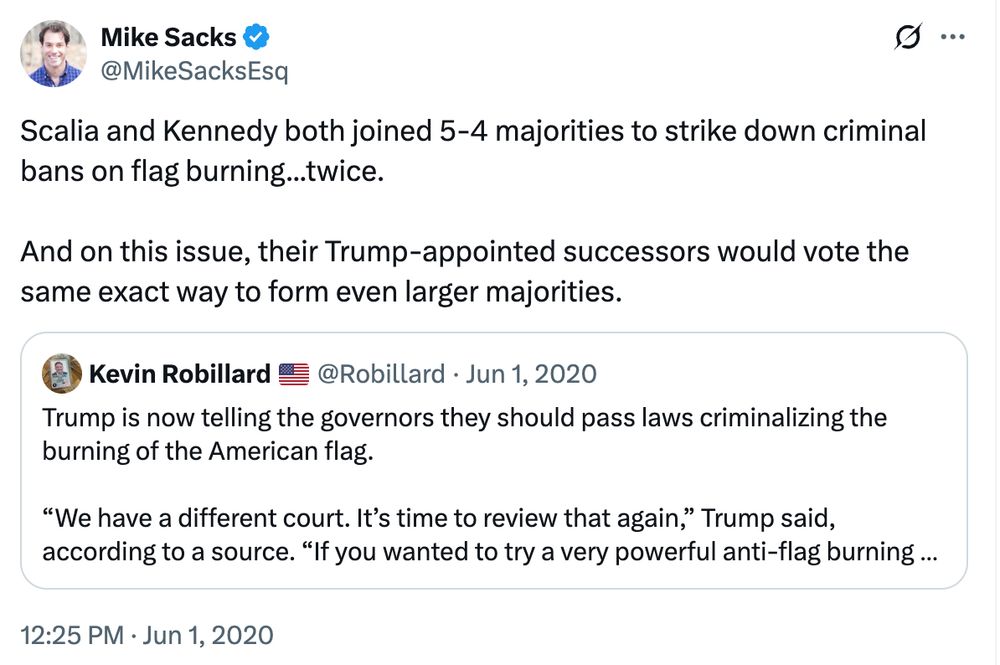Click the first line of Robillard's quoted tweet
The image size is (1000, 665).
(464, 418)
